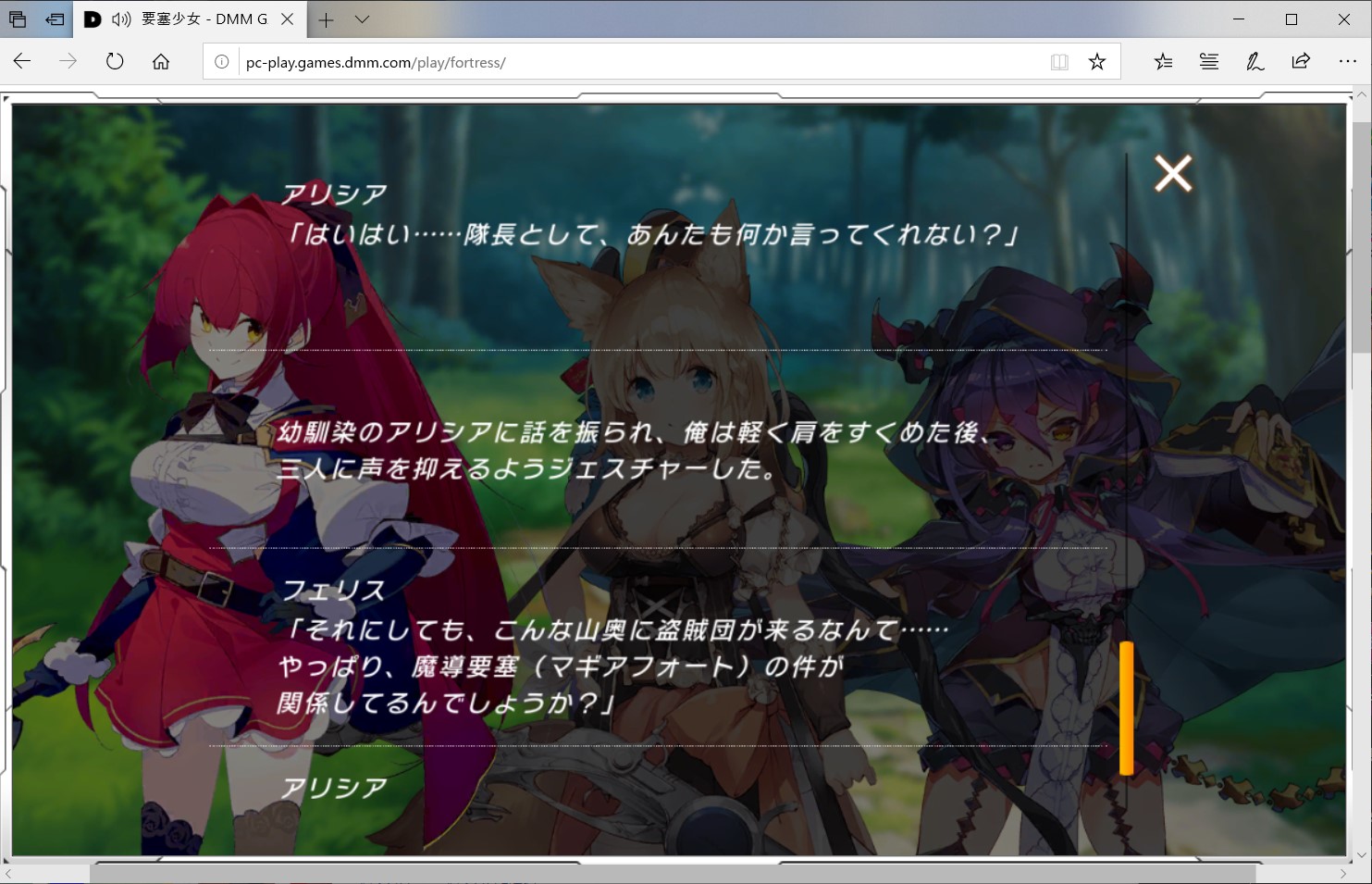Open the Hub reading list panel
Viewport: 1372px width, 884px height.
click(1209, 62)
